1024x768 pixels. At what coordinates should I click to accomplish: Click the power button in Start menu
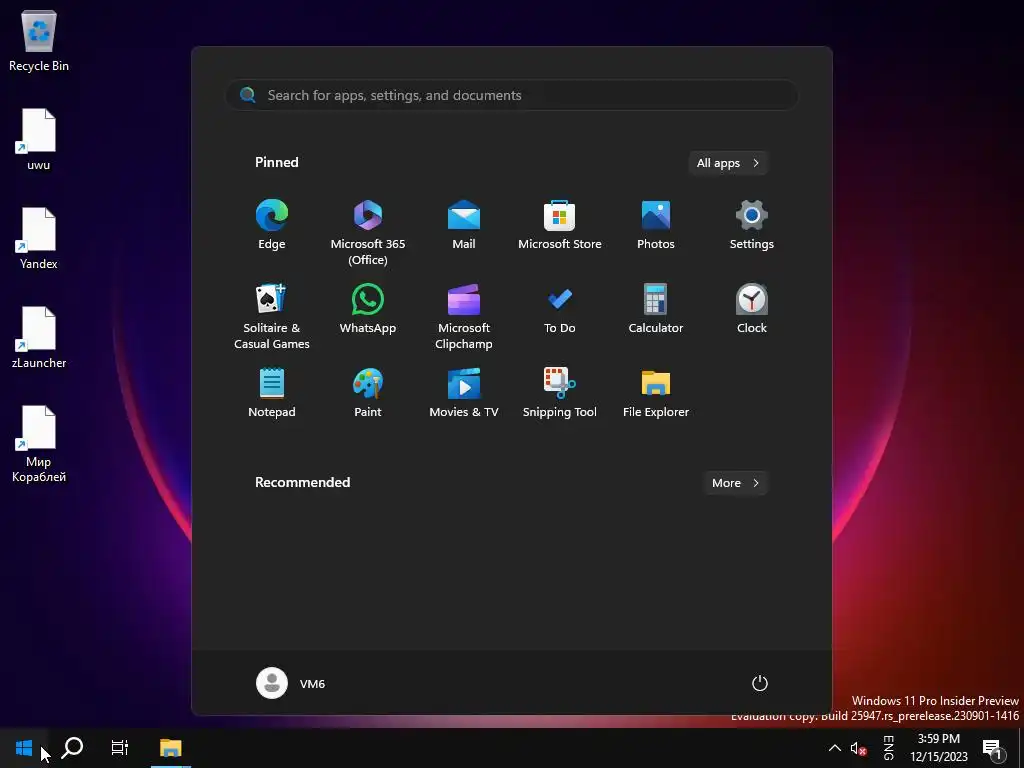pyautogui.click(x=760, y=683)
